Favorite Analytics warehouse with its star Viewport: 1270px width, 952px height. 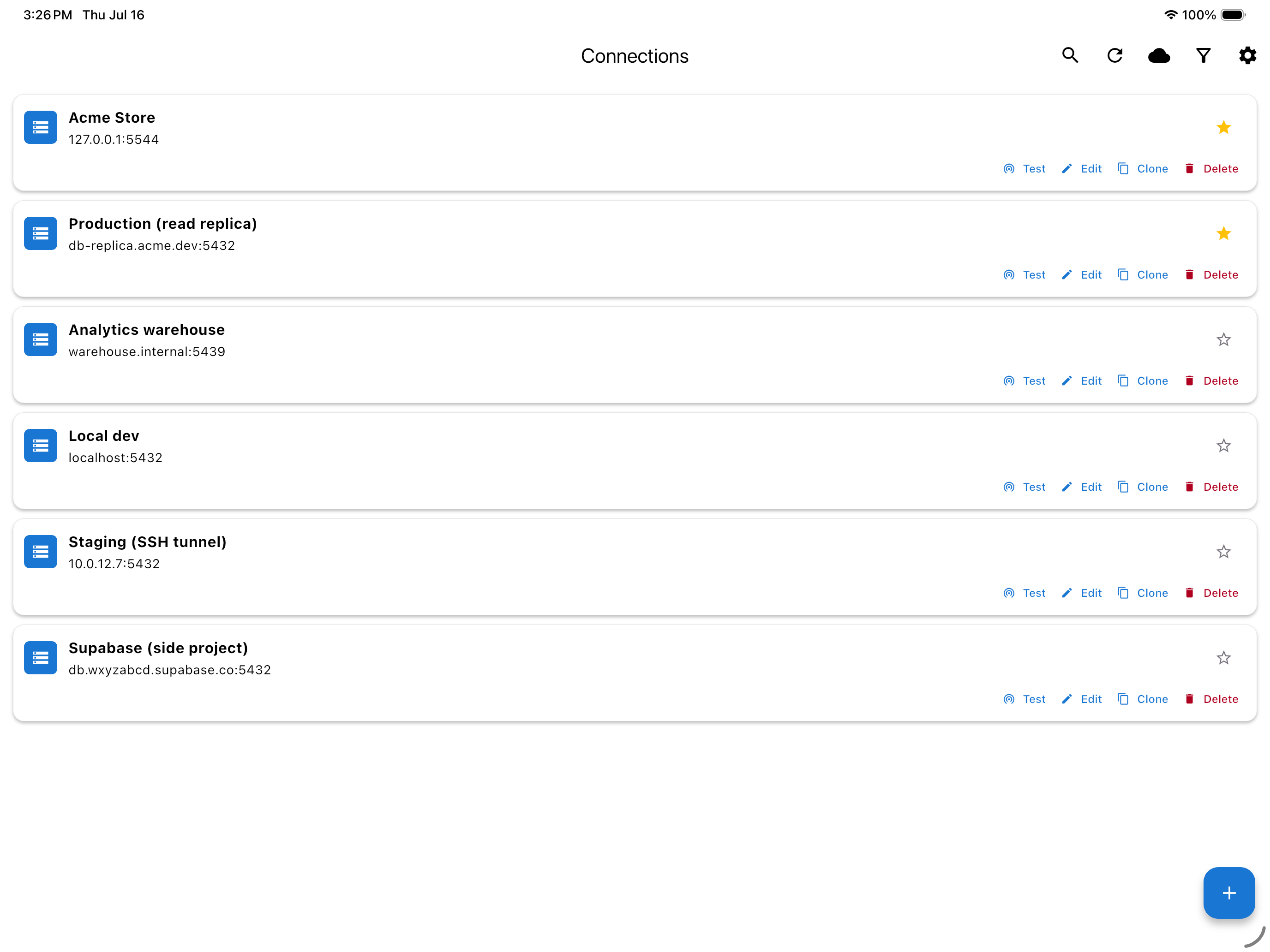(1223, 340)
